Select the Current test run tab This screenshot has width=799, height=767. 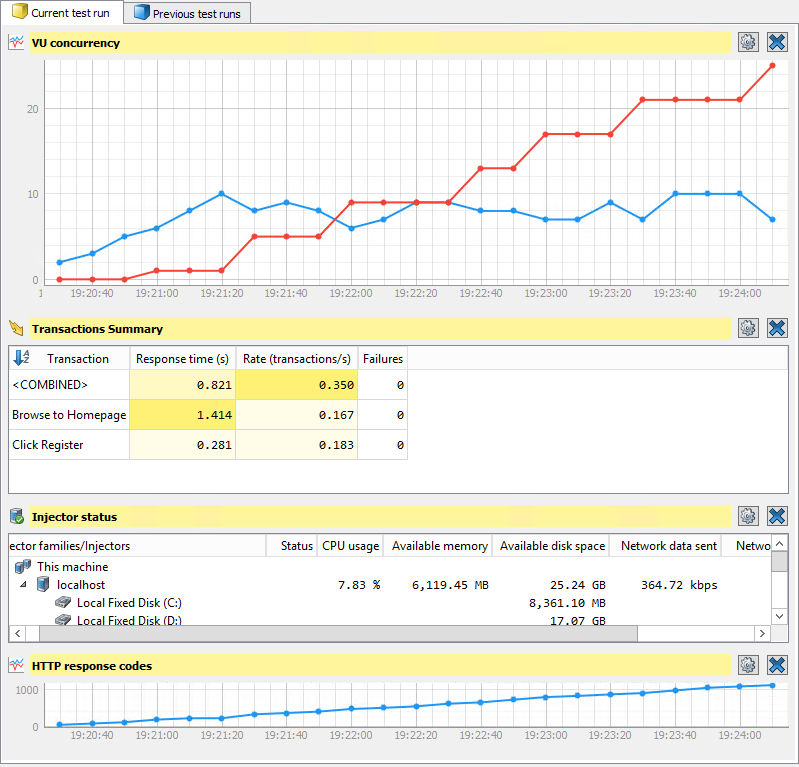click(61, 13)
